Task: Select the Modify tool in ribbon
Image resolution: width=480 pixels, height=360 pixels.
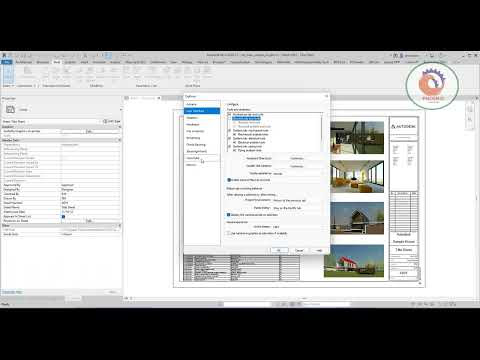Action: [x=8, y=75]
